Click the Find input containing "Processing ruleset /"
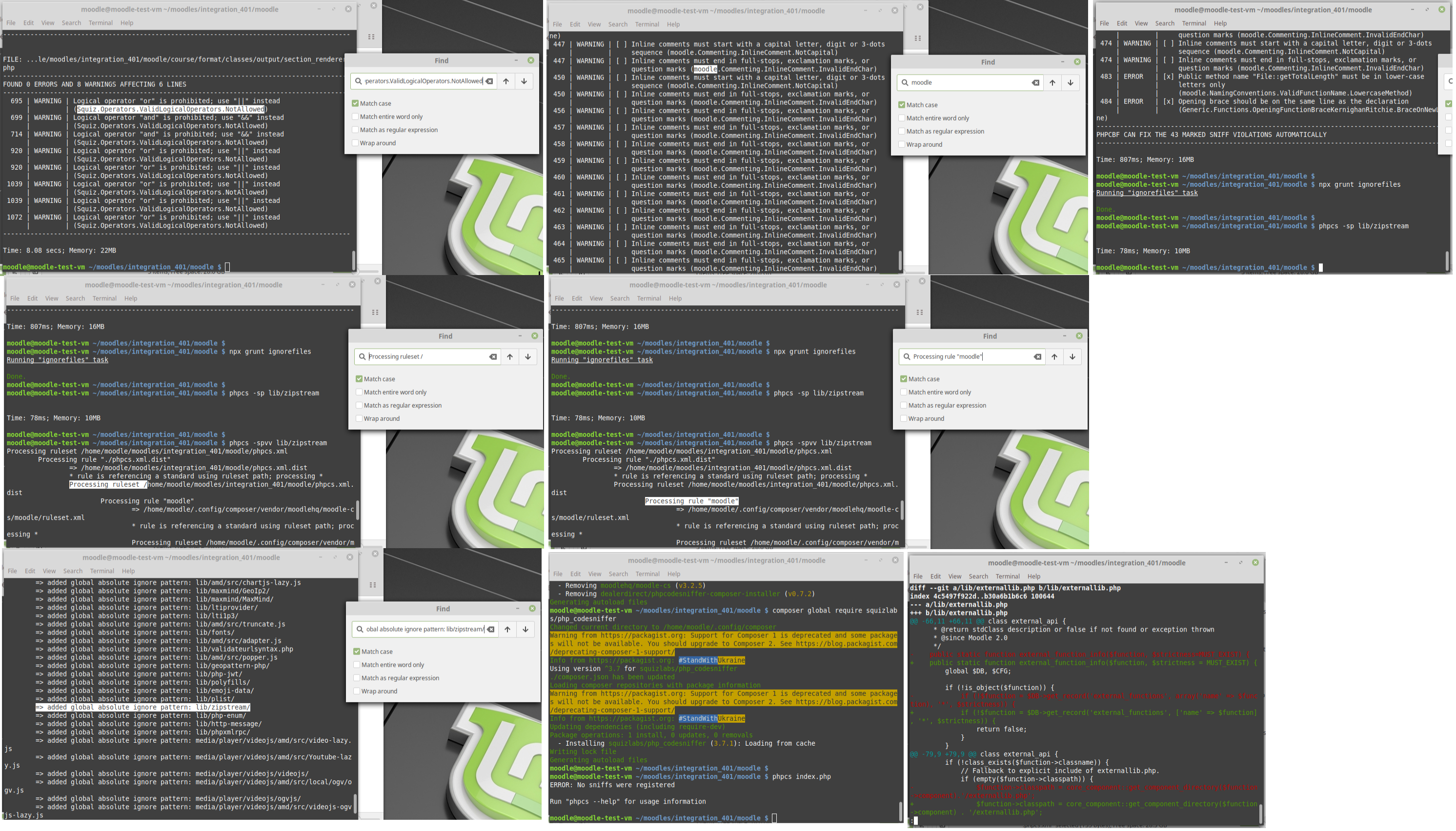Image resolution: width=1456 pixels, height=831 pixels. [x=427, y=356]
